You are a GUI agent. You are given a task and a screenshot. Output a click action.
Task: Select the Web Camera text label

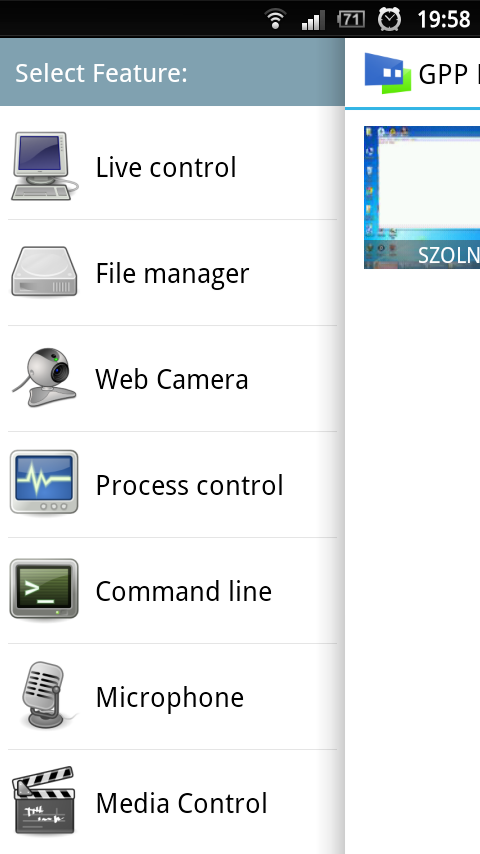pos(172,379)
